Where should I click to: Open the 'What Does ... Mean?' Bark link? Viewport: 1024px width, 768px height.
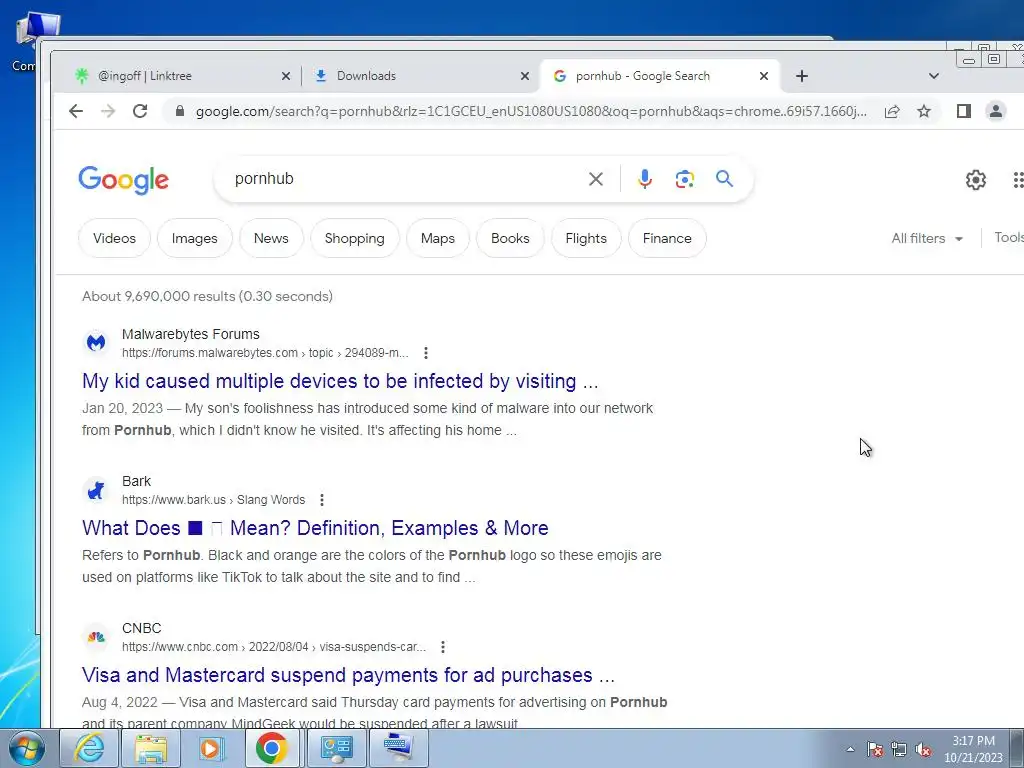315,528
